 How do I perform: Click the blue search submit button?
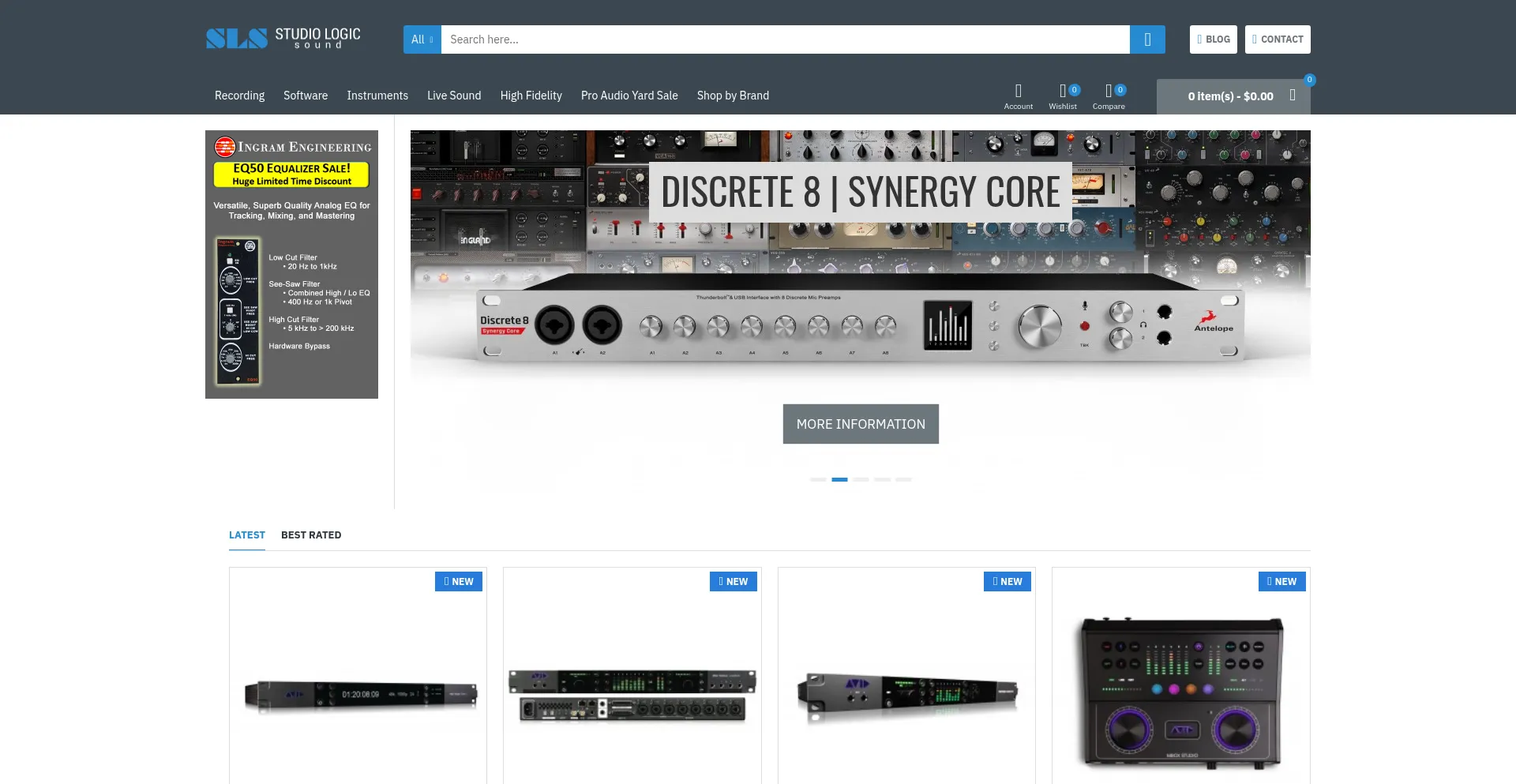click(1147, 39)
